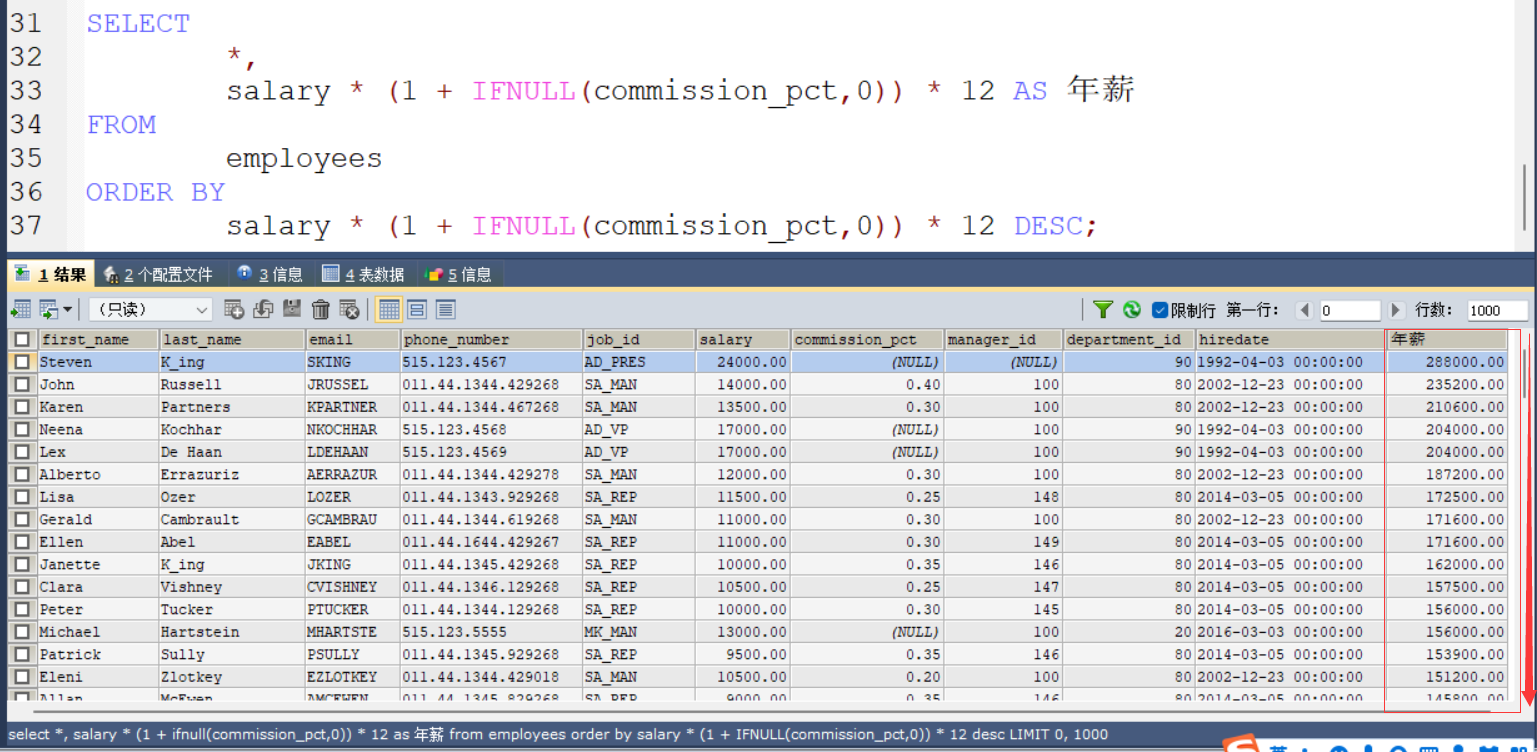Insert a new row icon
Screen dimensions: 1537x752
pyautogui.click(x=234, y=309)
